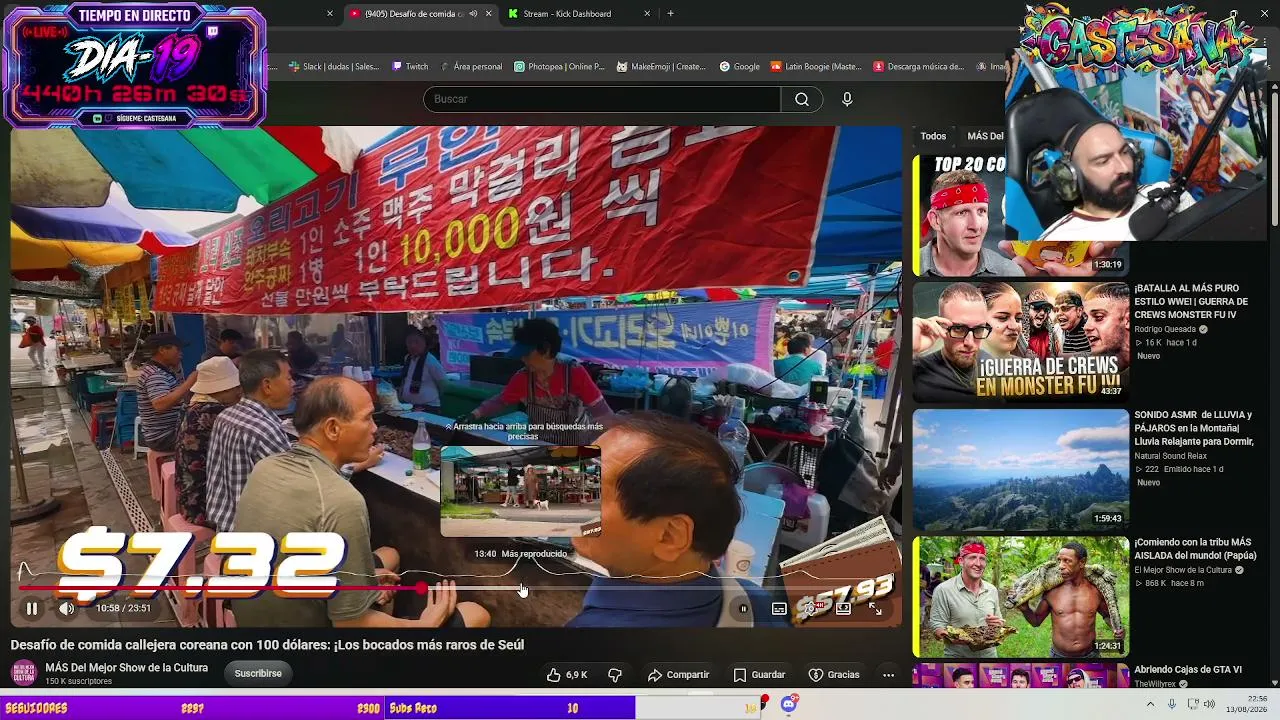Image resolution: width=1280 pixels, height=720 pixels.
Task: Open the Papúa tribe video thumbnail
Action: click(x=1020, y=596)
